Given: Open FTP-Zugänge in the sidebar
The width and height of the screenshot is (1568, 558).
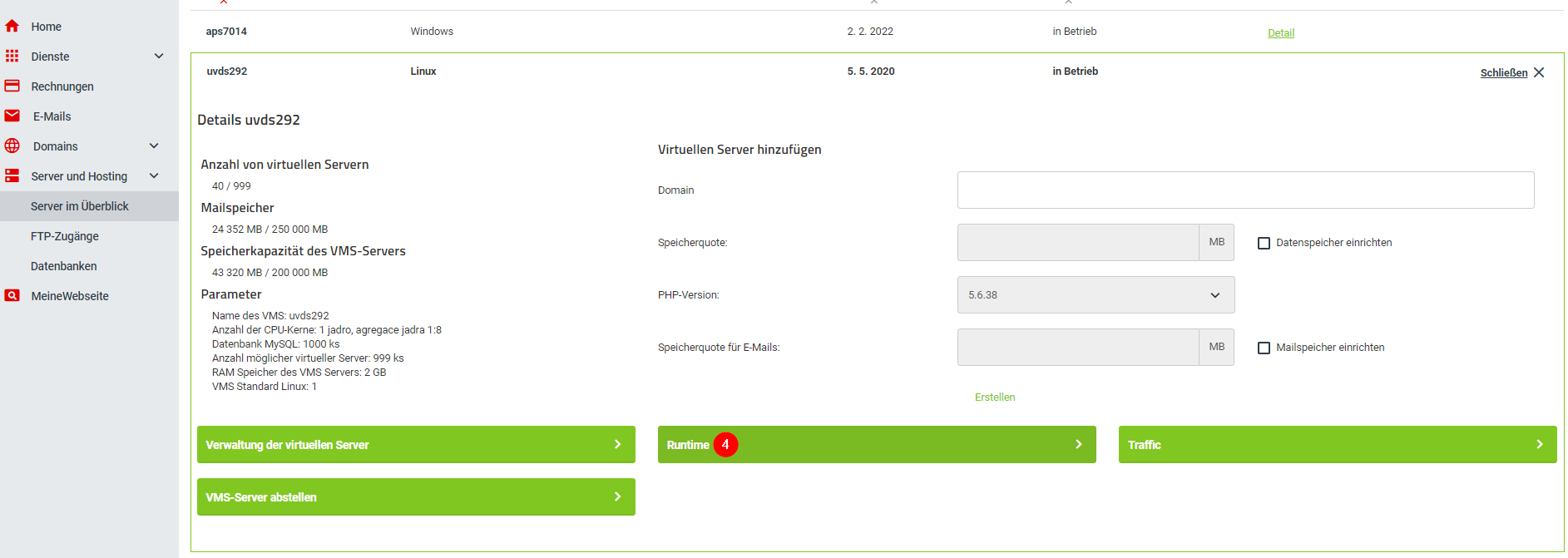Looking at the screenshot, I should (65, 236).
